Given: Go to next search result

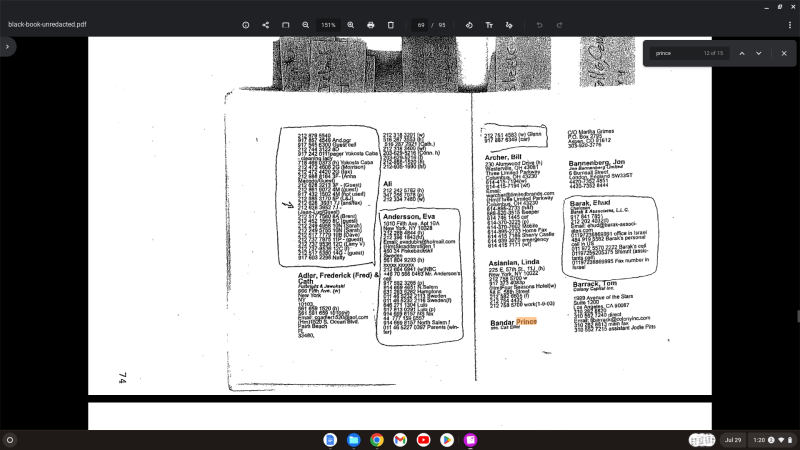Looking at the screenshot, I should (x=759, y=53).
